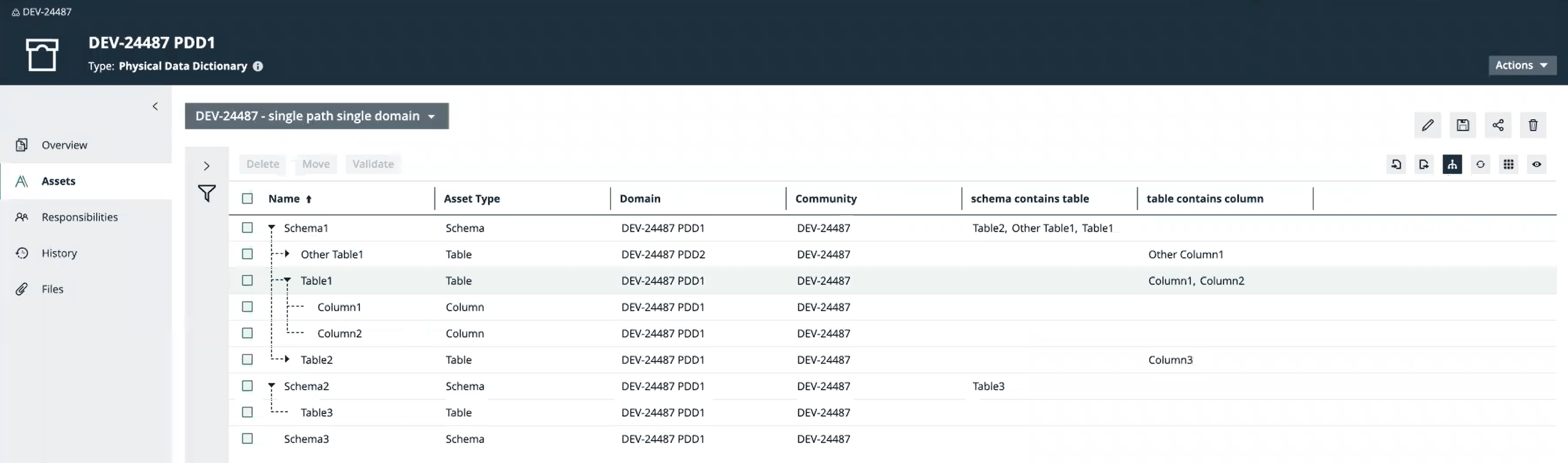Viewport: 1568px width, 463px height.
Task: Click the save view floppy icon
Action: click(x=1462, y=125)
